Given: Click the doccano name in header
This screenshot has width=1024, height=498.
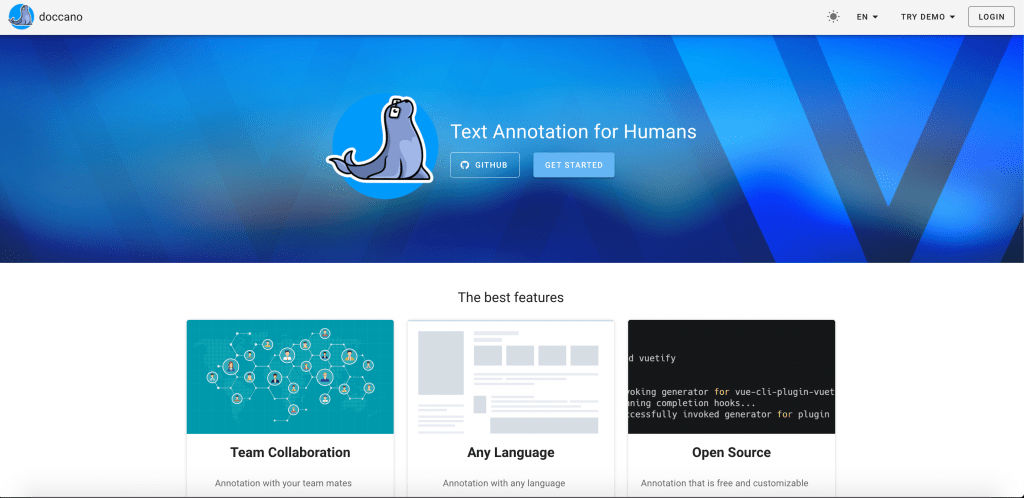Looking at the screenshot, I should click(61, 17).
